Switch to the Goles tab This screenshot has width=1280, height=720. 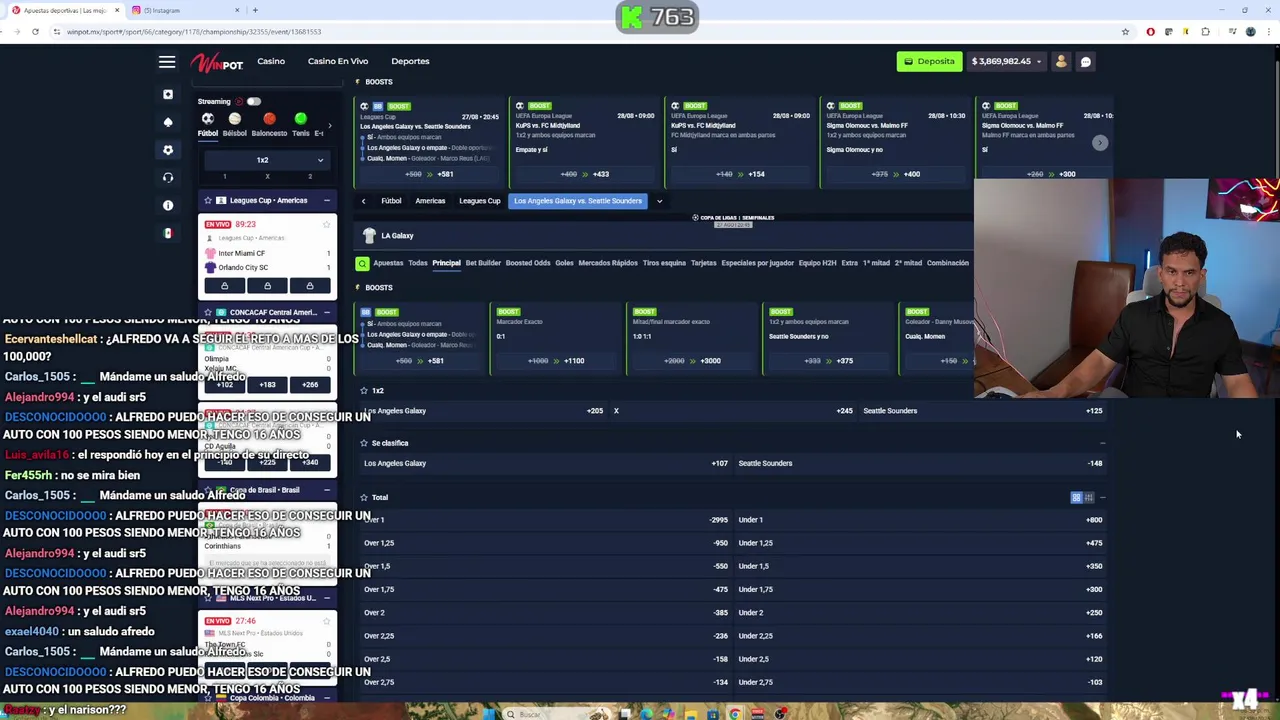click(564, 263)
